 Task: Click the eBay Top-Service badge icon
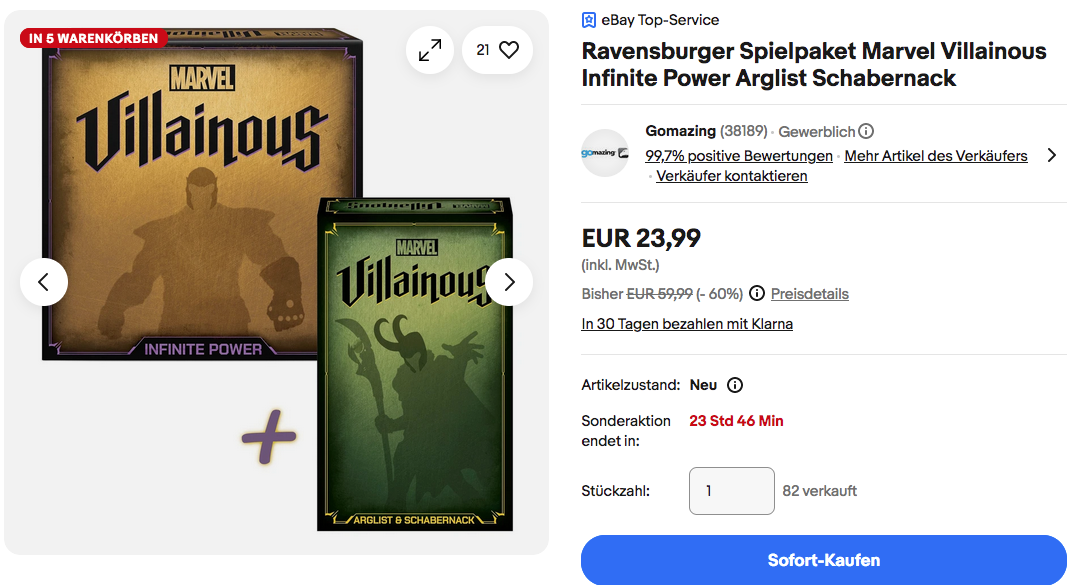point(589,20)
